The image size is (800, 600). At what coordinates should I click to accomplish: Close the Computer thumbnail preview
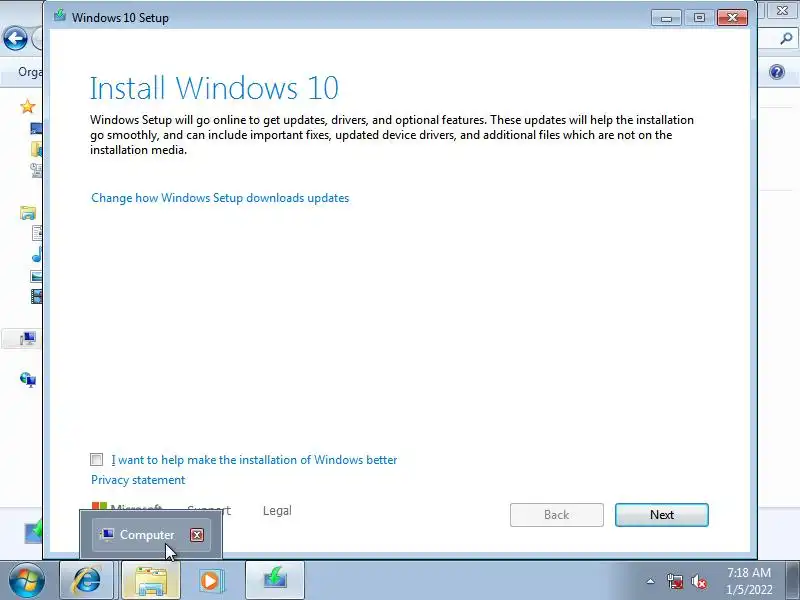[x=197, y=535]
